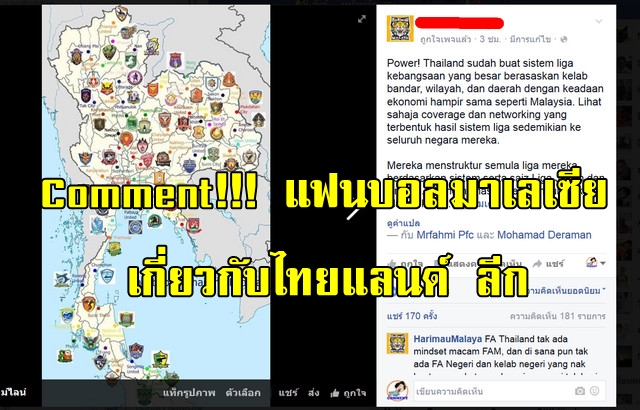
Task: Click the HarimauMalaya comment avatar
Action: coord(398,343)
